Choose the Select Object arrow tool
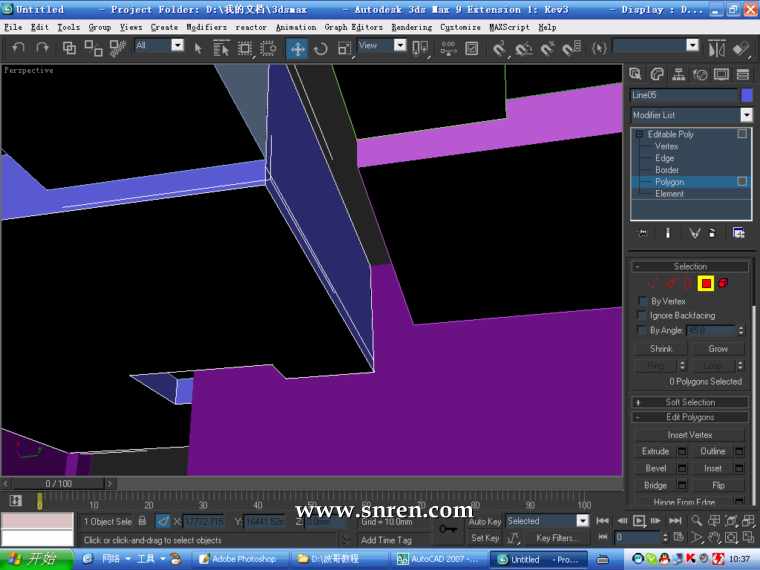Viewport: 760px width, 570px height. coord(198,48)
